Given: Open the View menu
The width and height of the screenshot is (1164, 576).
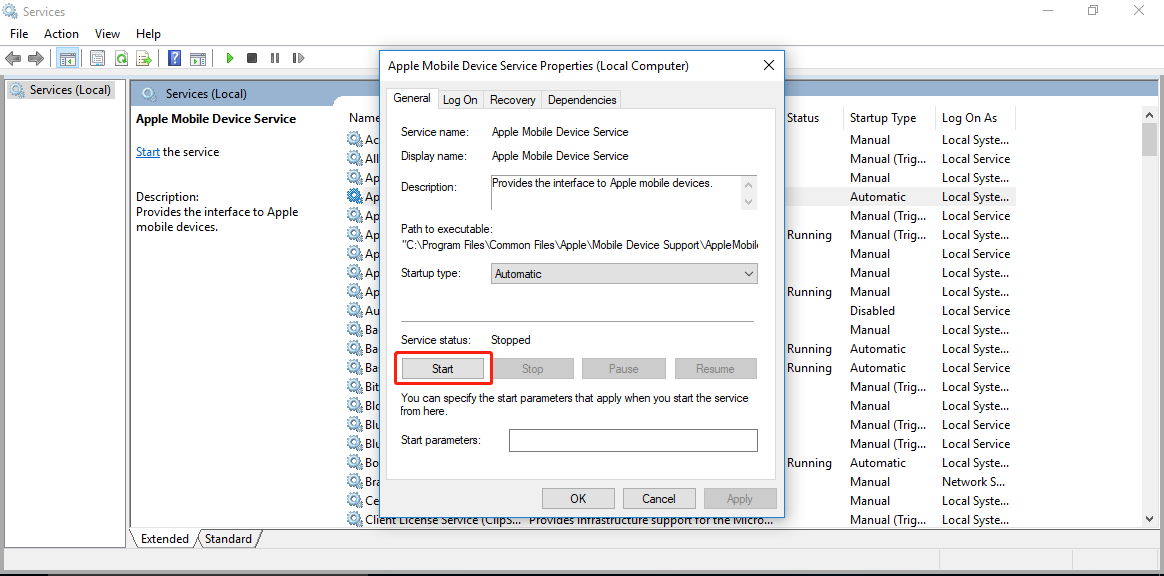Looking at the screenshot, I should [107, 33].
